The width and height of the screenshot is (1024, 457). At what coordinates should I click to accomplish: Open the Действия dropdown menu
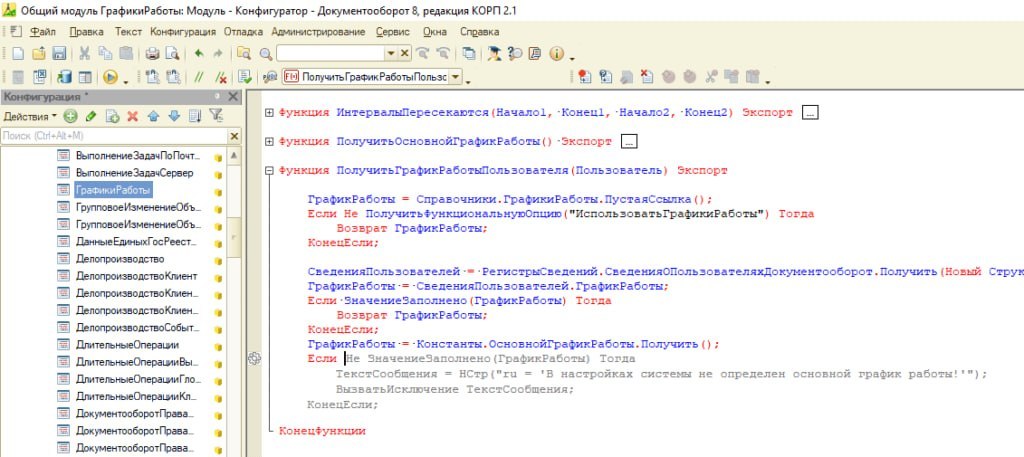30,116
